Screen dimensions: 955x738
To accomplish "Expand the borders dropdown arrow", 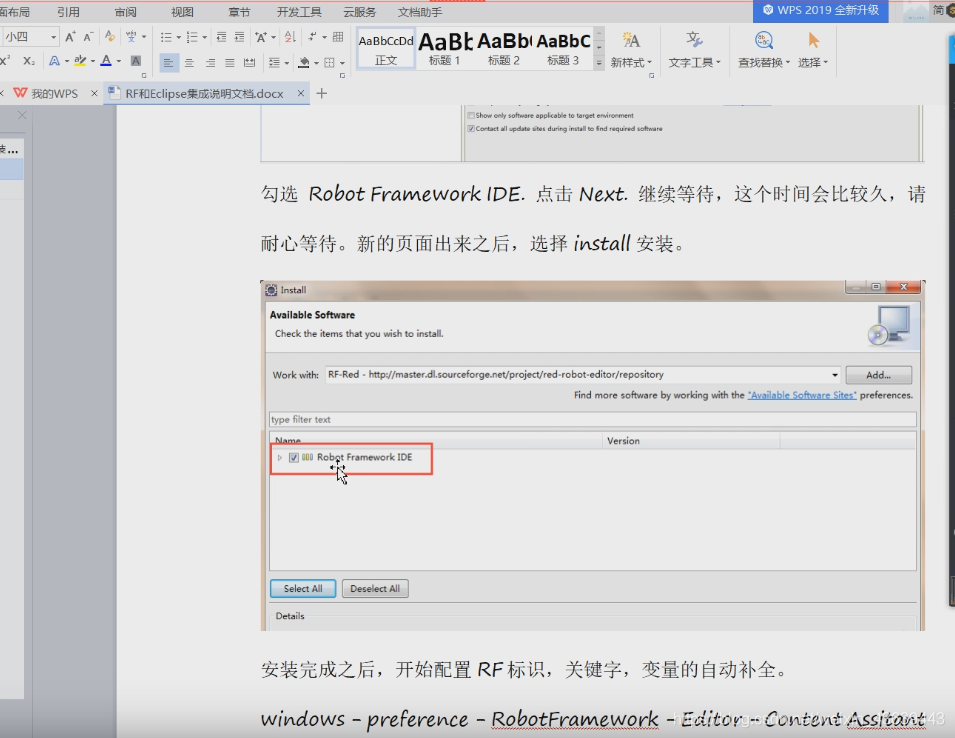I will (342, 63).
